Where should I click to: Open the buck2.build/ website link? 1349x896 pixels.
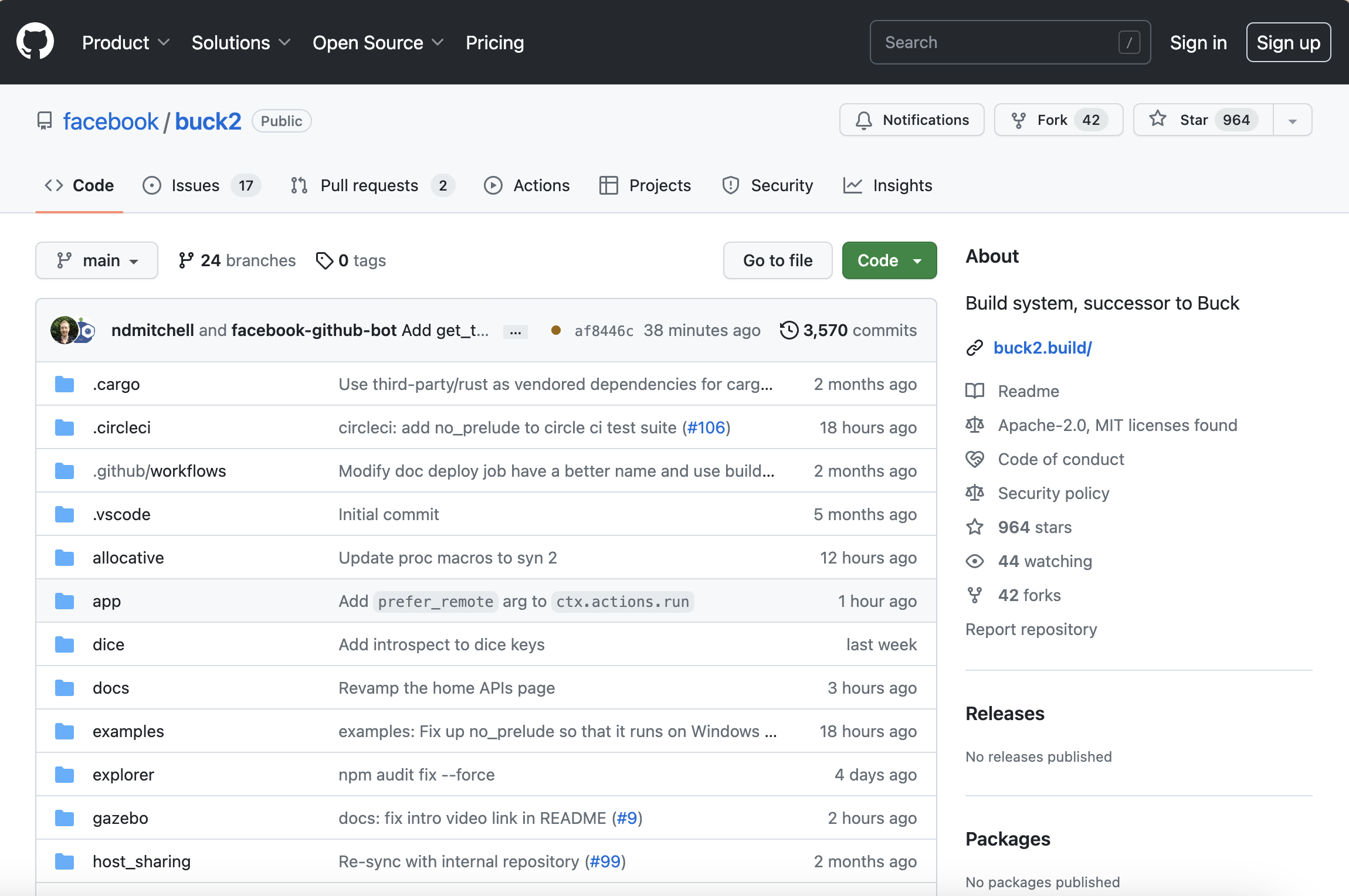(x=1043, y=348)
